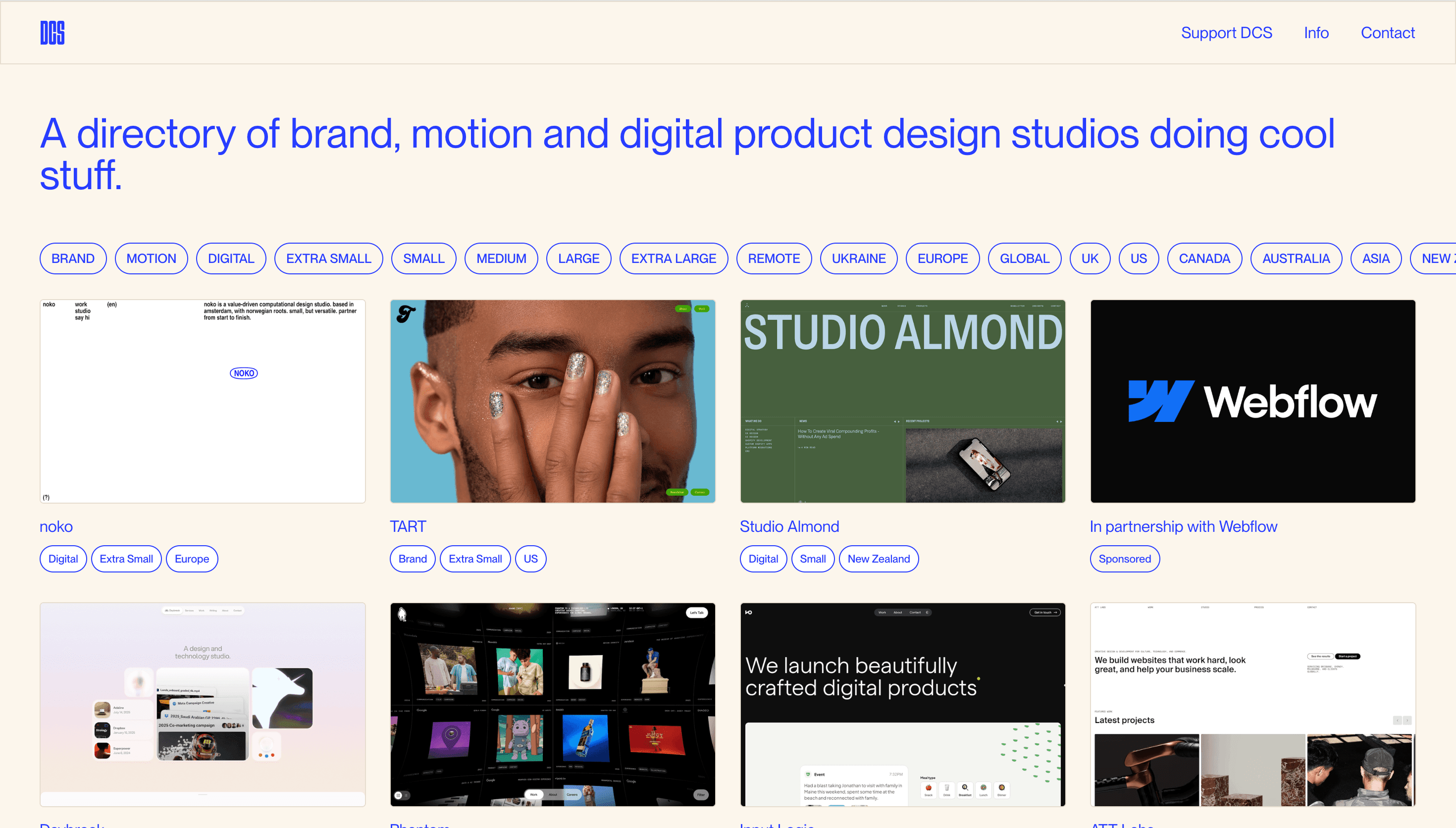Screen dimensions: 1456x828
Task: Filter studios by UKRAINE
Action: pyautogui.click(x=858, y=258)
